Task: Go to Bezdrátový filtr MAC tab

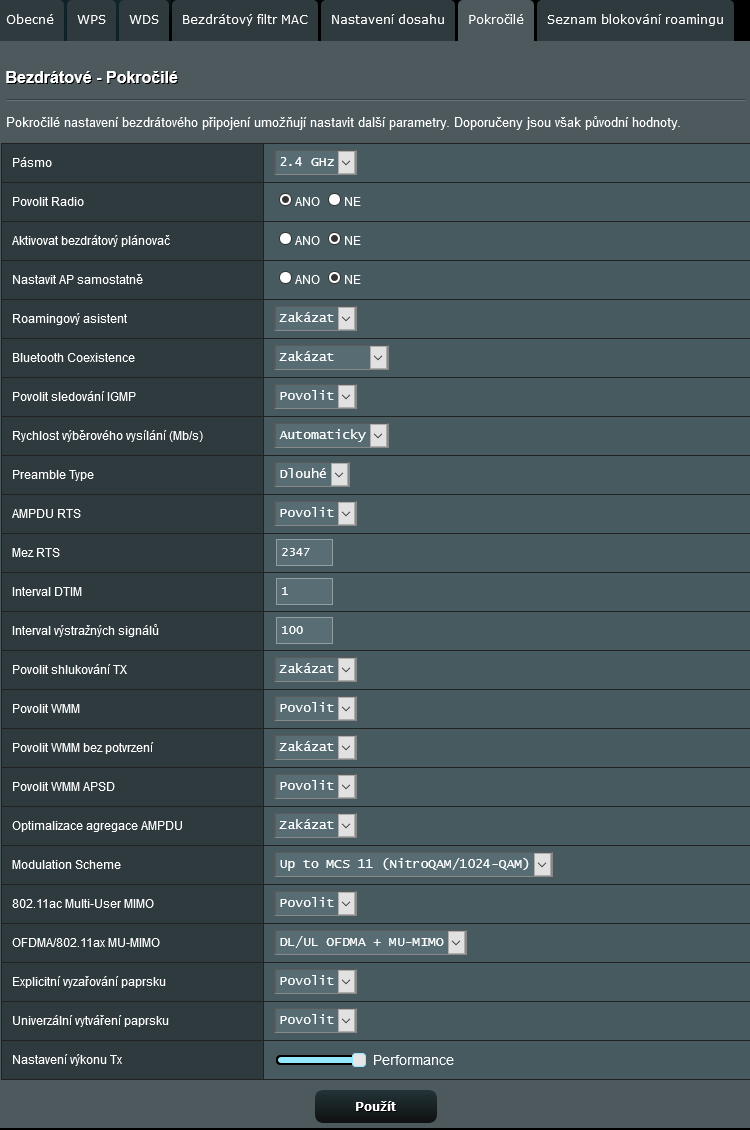Action: (x=244, y=20)
